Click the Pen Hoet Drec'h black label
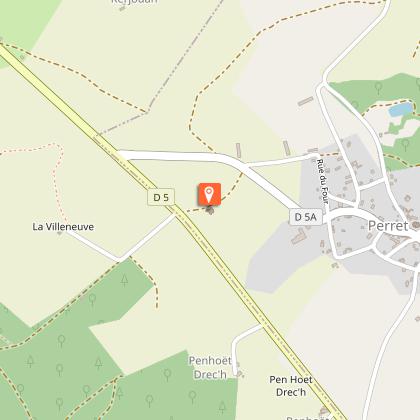The width and height of the screenshot is (420, 420). click(291, 386)
